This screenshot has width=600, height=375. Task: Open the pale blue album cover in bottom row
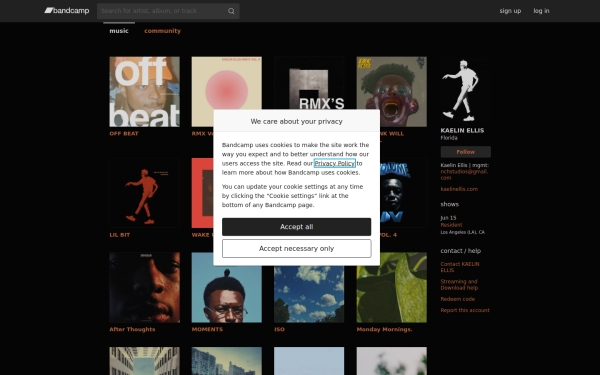tap(309, 361)
